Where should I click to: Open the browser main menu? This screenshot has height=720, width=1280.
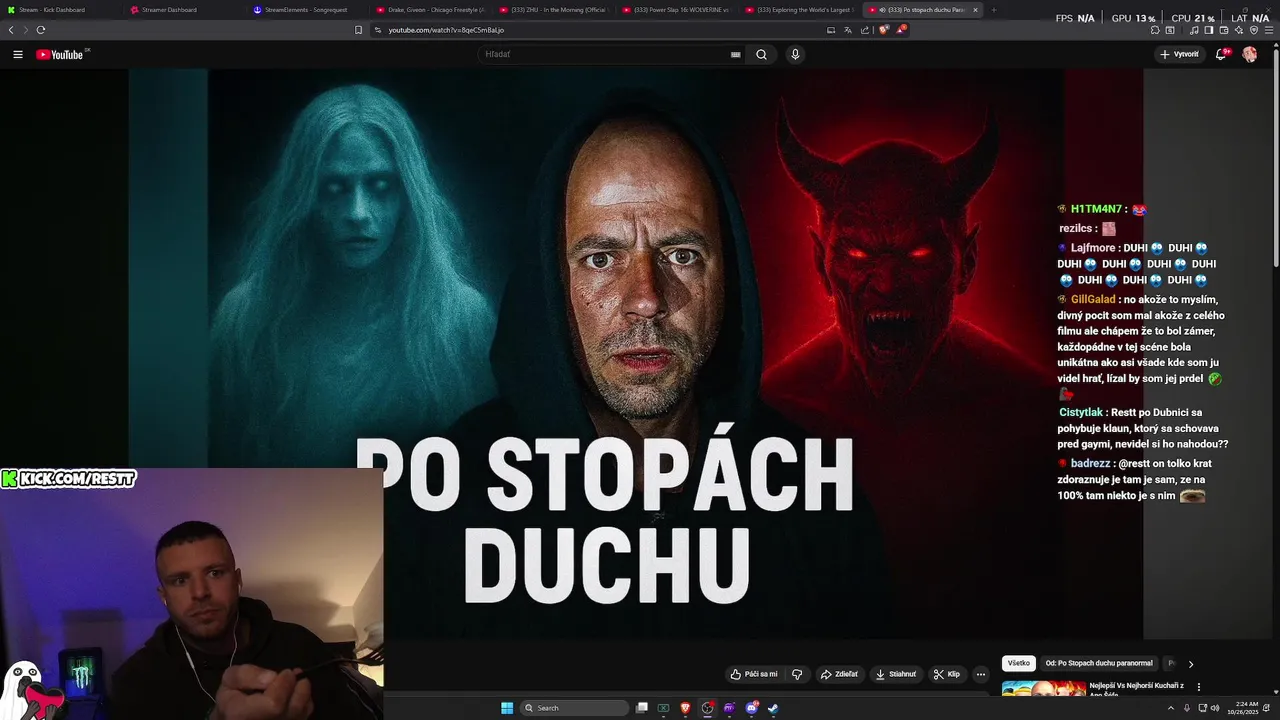click(x=1268, y=30)
